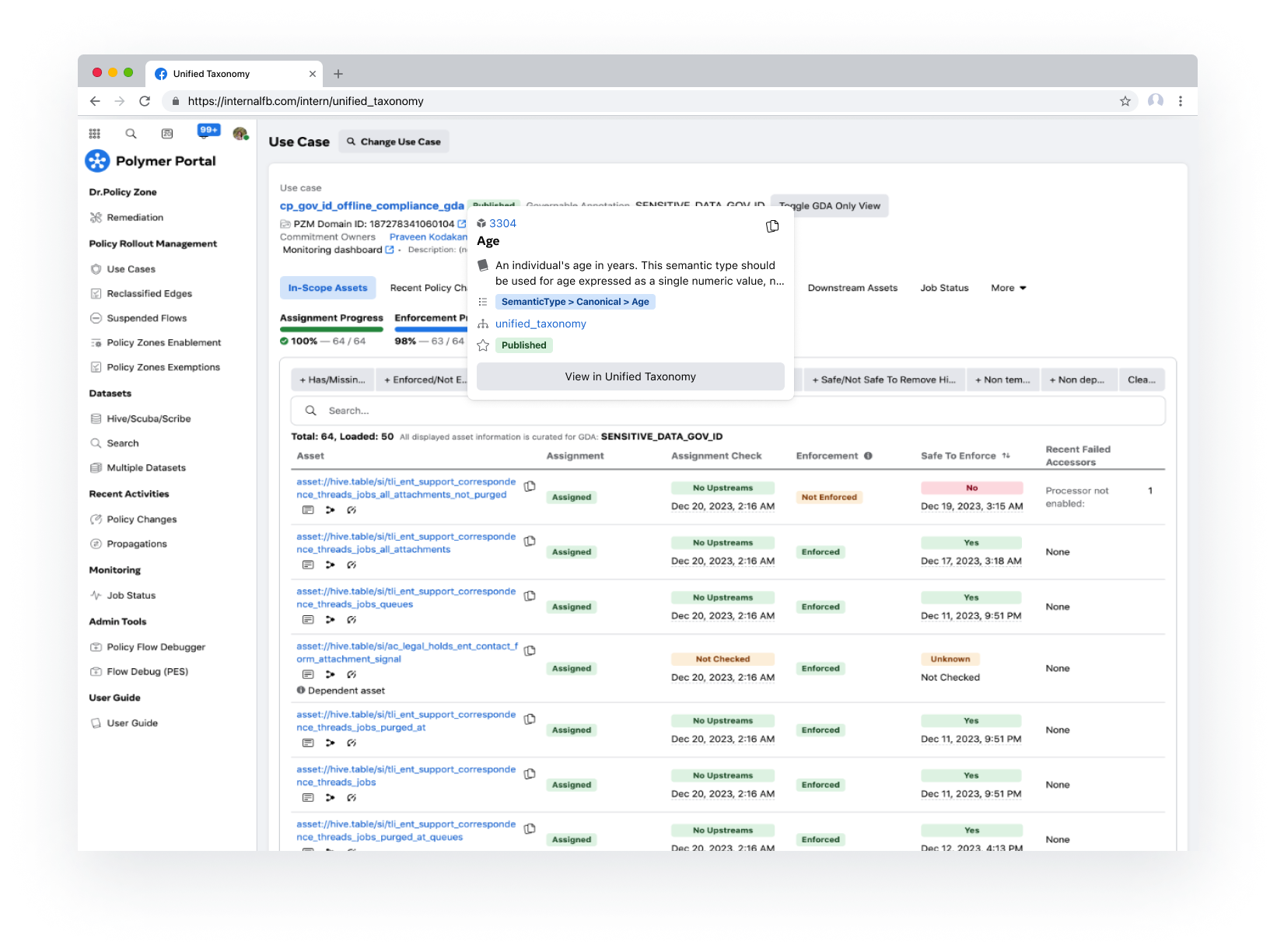1277x952 pixels.
Task: Click the Enforcement column info icon
Action: point(868,456)
